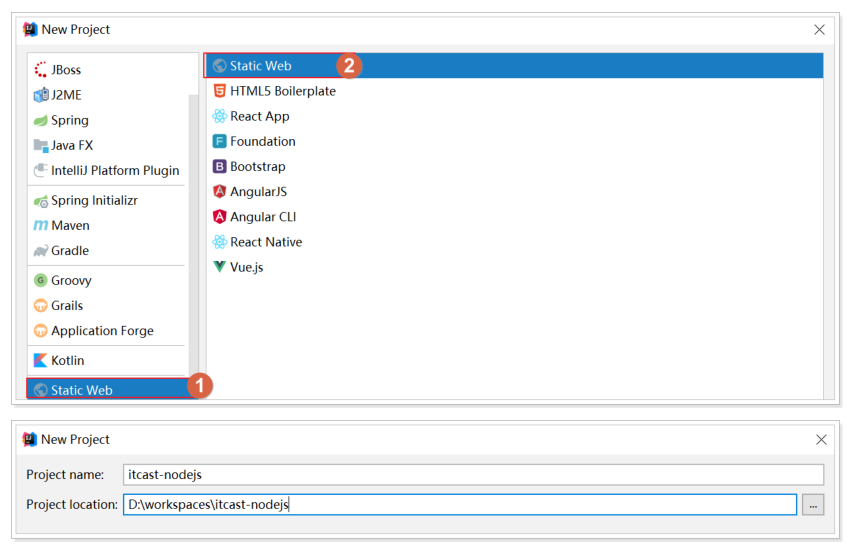Click the Application Forge icon
This screenshot has height=550, width=852.
coord(41,330)
